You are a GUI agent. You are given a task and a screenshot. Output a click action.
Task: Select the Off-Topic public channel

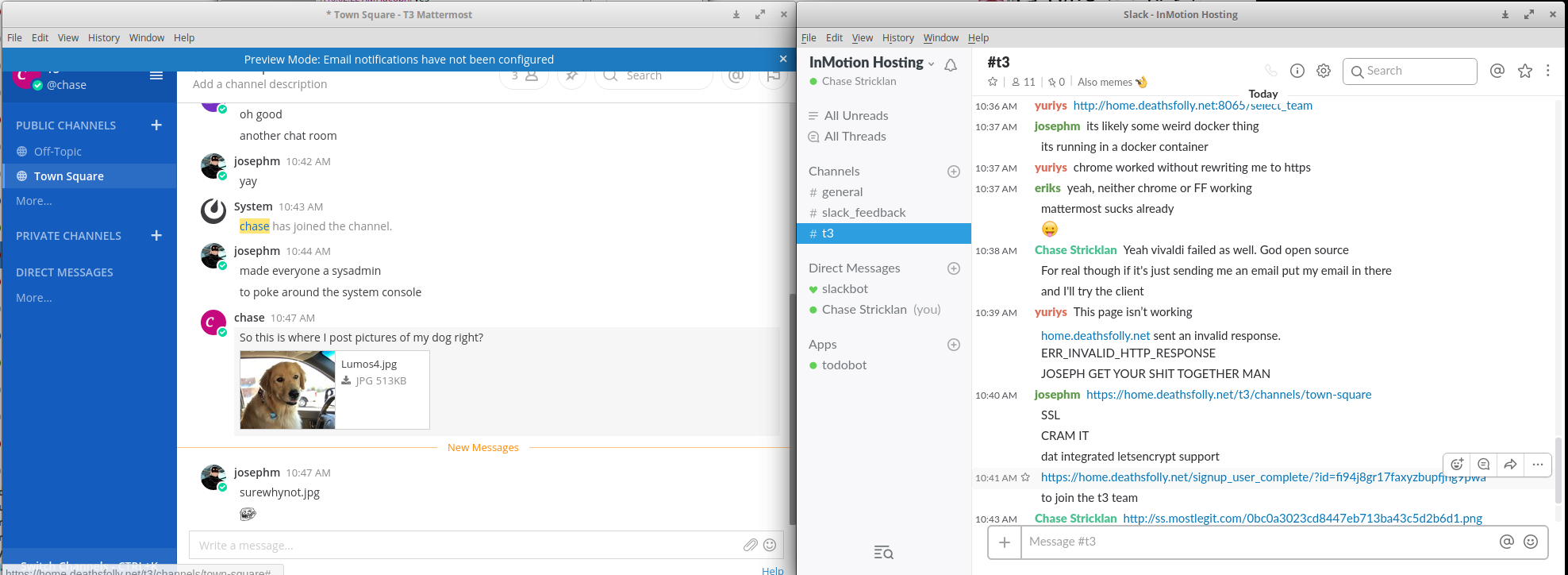click(x=57, y=152)
